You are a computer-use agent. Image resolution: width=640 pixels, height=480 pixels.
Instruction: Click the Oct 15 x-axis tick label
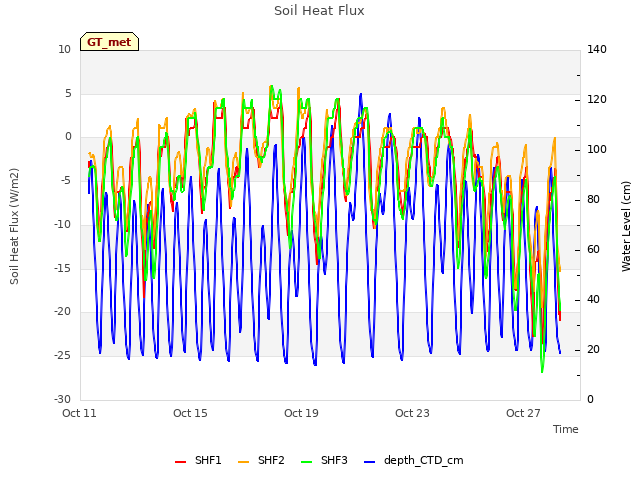(x=190, y=413)
